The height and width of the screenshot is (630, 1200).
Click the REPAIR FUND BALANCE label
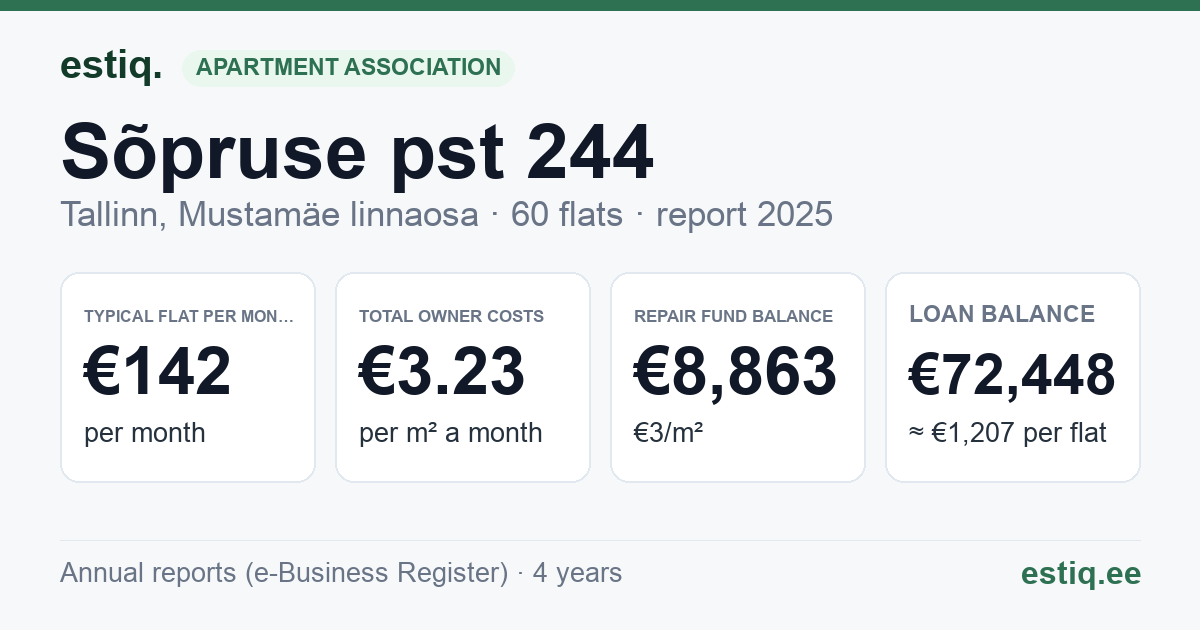pyautogui.click(x=733, y=316)
